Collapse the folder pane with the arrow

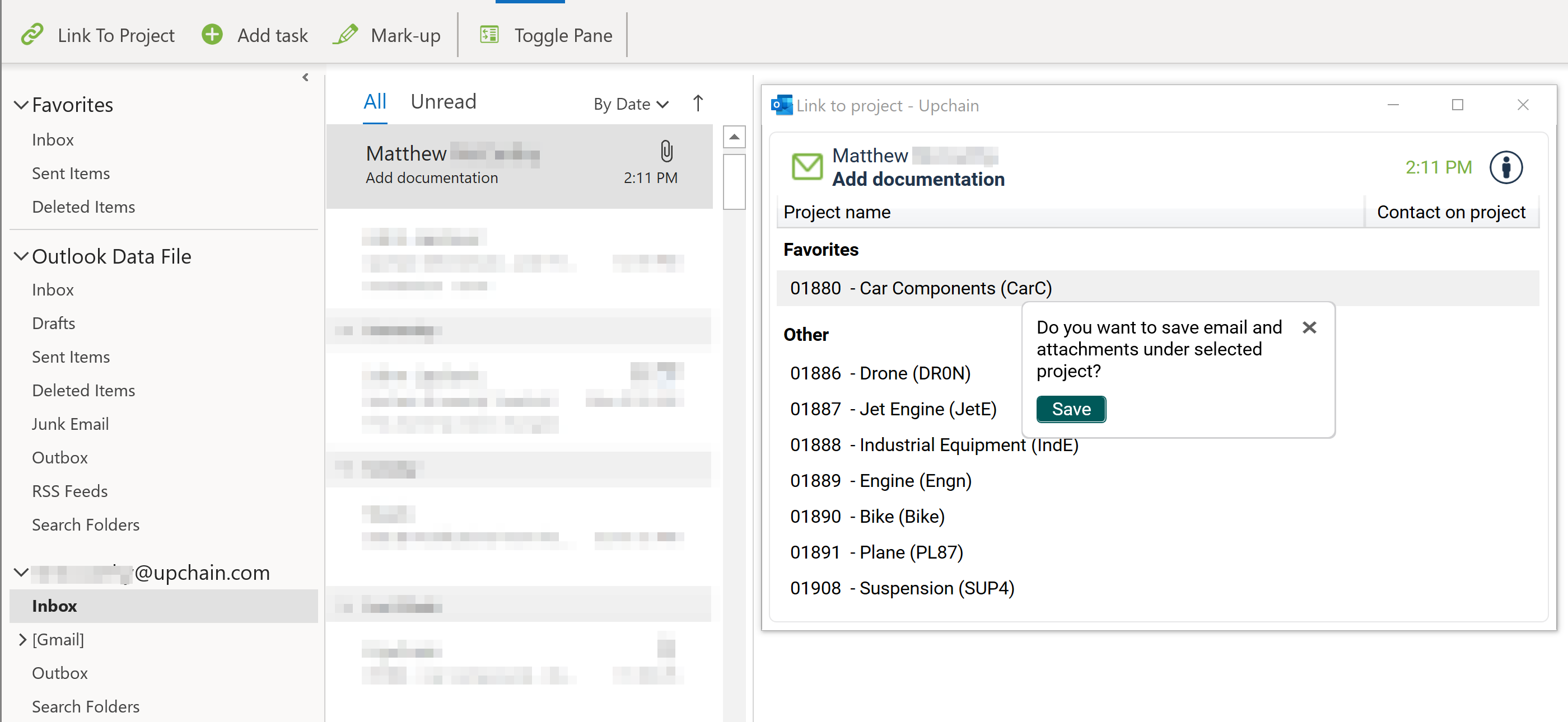point(306,77)
